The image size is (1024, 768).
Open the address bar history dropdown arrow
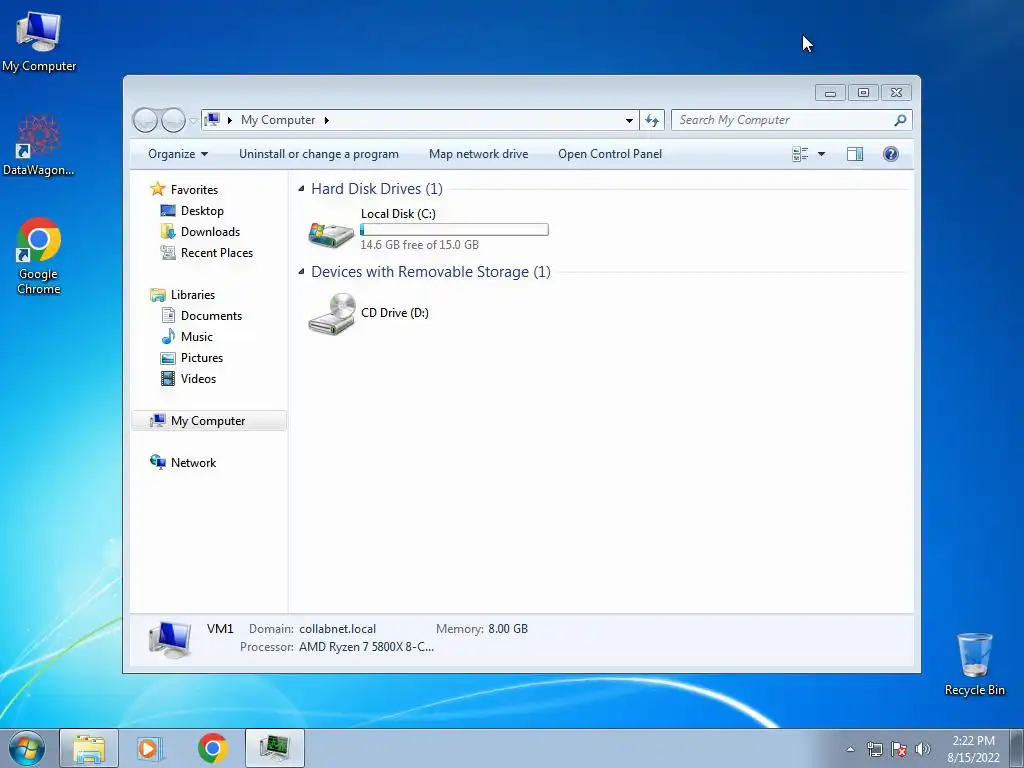[629, 120]
